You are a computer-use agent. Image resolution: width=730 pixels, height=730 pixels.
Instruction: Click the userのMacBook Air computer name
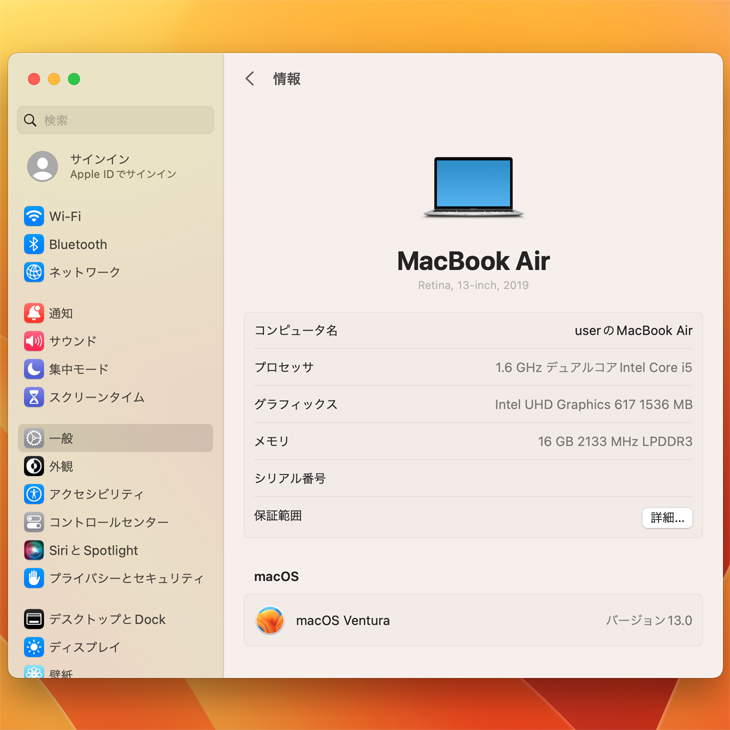click(633, 331)
